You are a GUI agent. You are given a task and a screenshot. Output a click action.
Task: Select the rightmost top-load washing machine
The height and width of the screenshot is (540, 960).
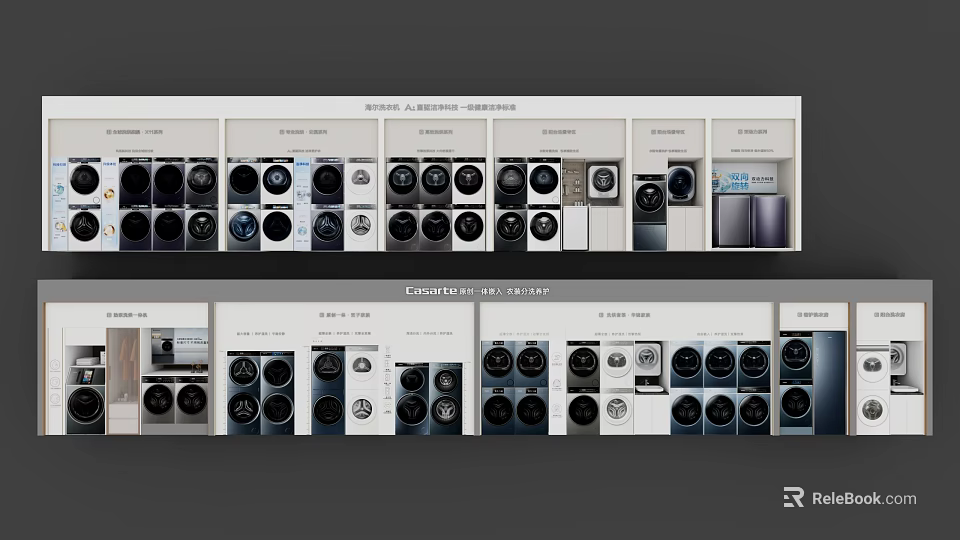point(769,220)
